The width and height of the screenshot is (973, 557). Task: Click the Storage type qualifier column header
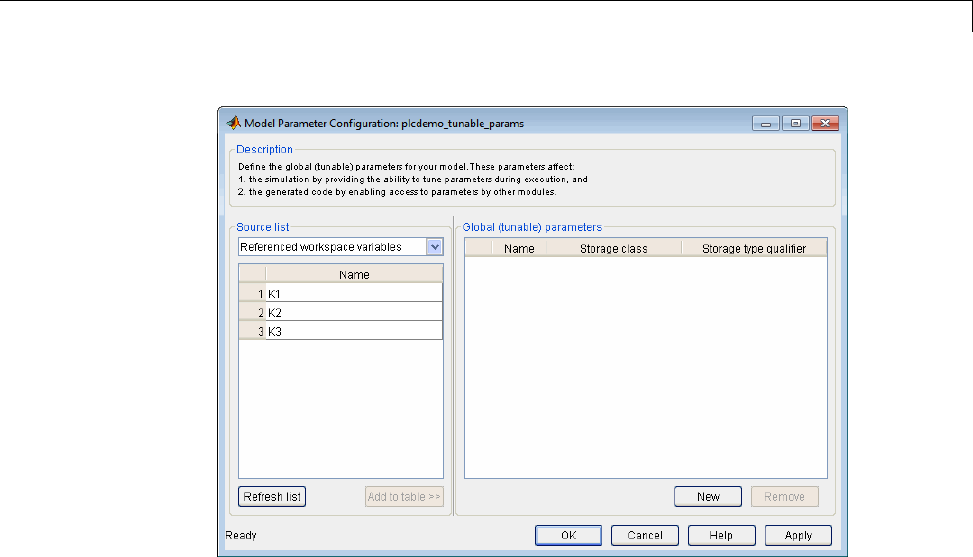pyautogui.click(x=754, y=248)
